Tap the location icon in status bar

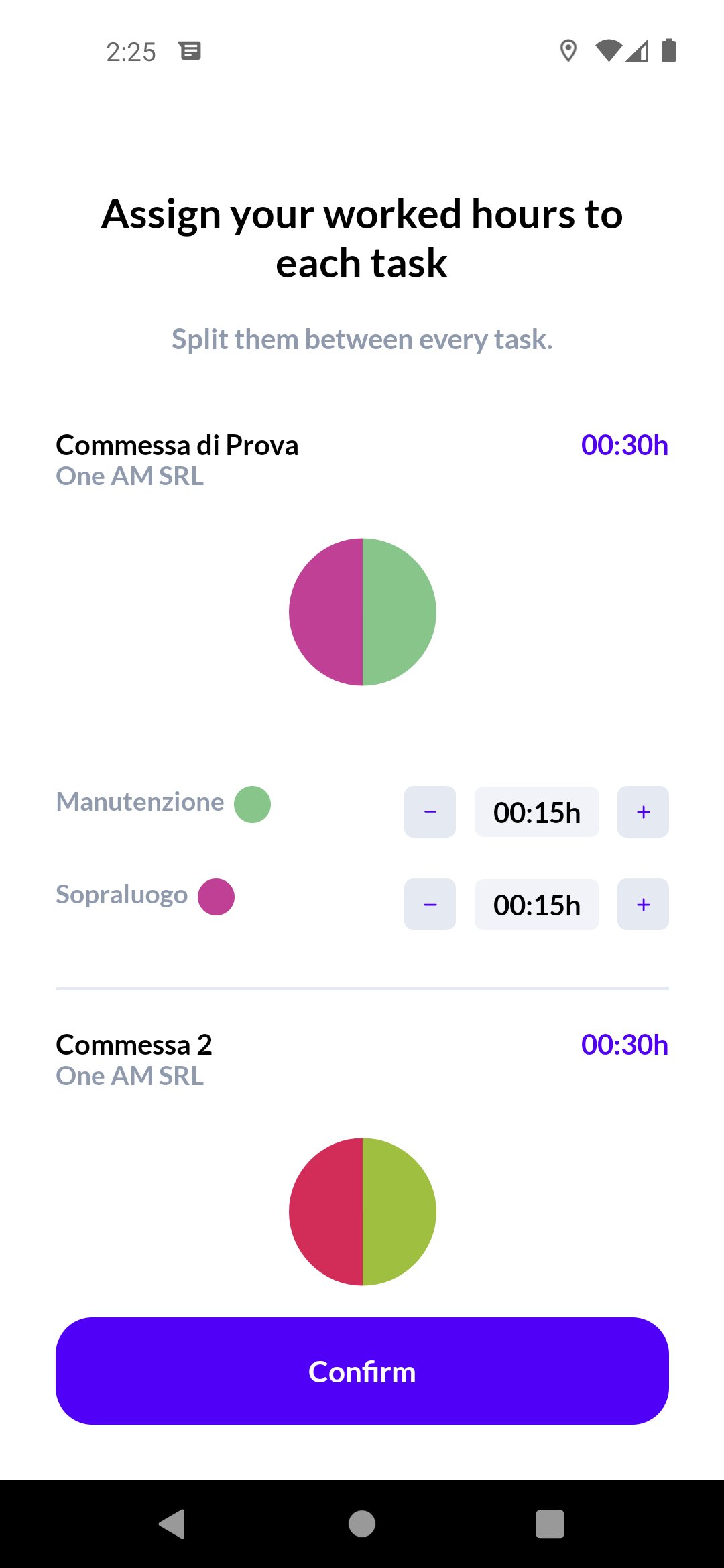point(568,51)
